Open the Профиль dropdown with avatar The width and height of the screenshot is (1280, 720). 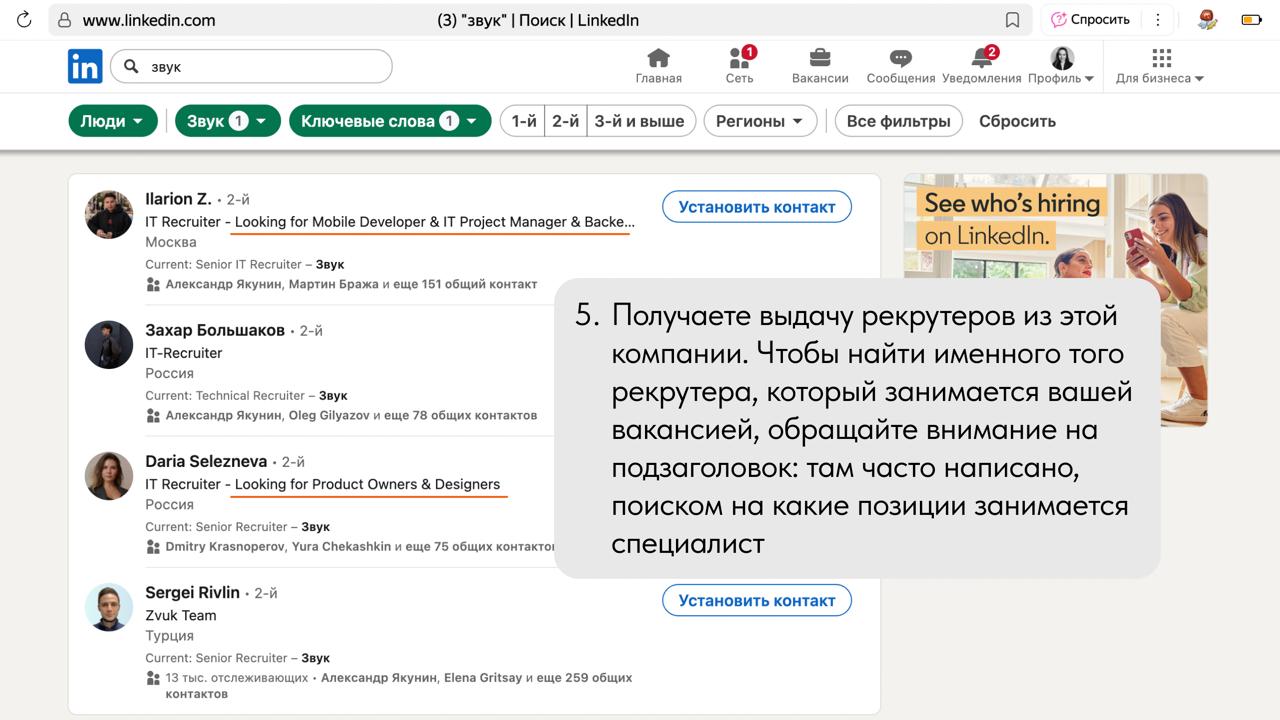click(x=1062, y=66)
